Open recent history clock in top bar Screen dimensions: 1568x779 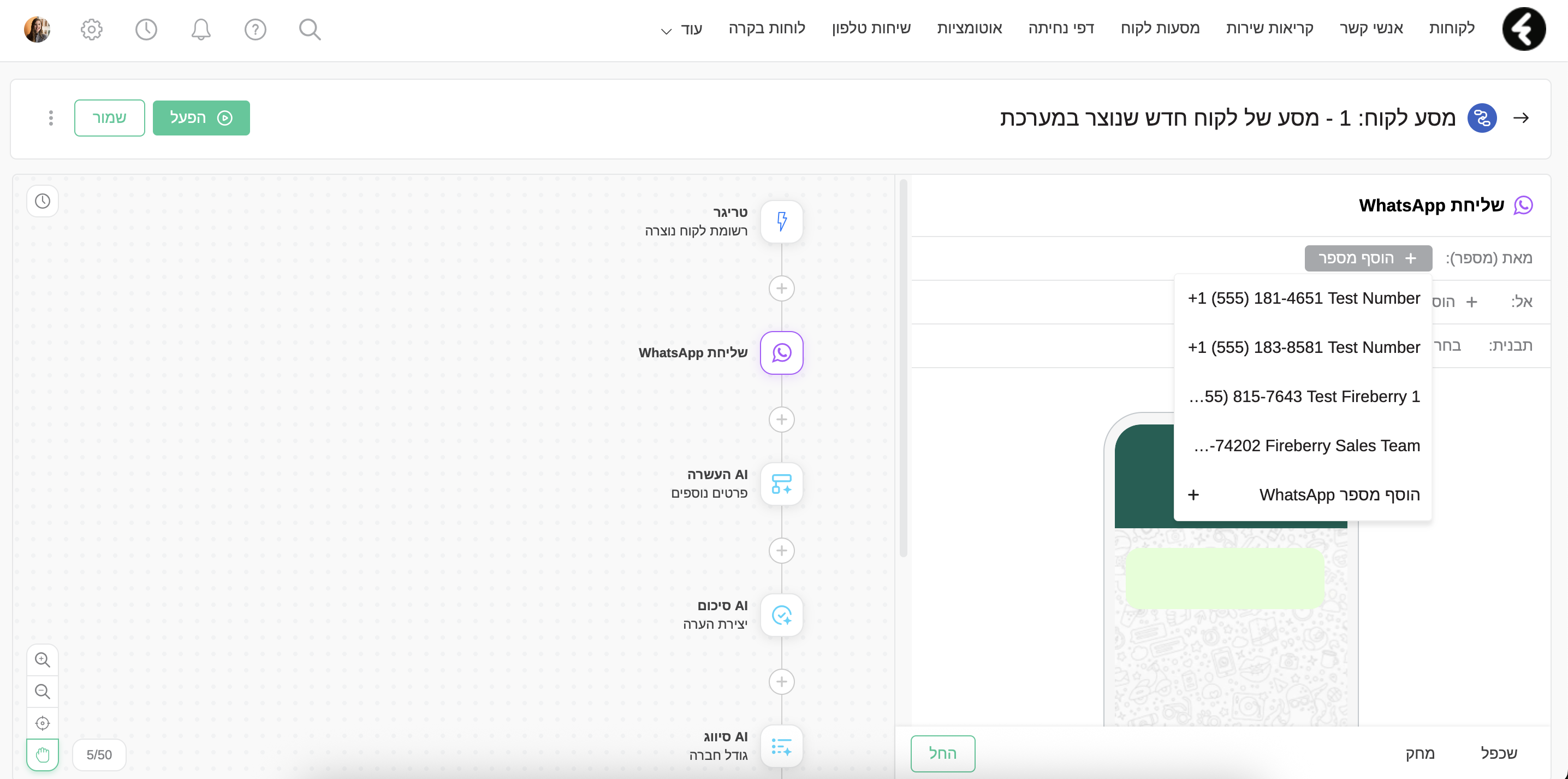click(x=146, y=28)
